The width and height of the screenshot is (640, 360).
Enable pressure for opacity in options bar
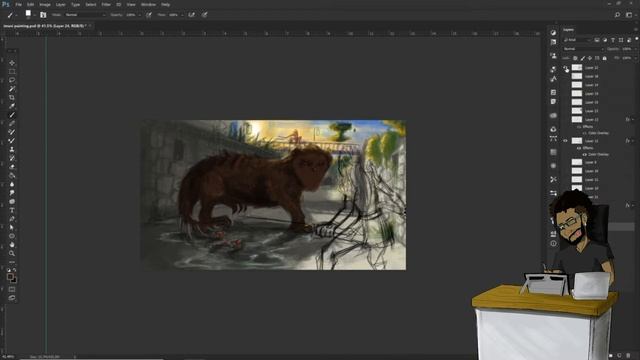tap(149, 15)
